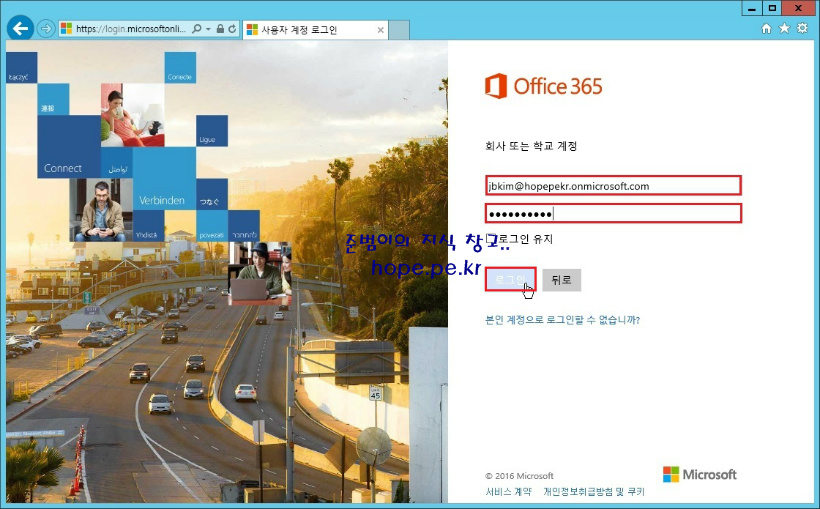Click the search magnifier in address bar

click(x=197, y=29)
